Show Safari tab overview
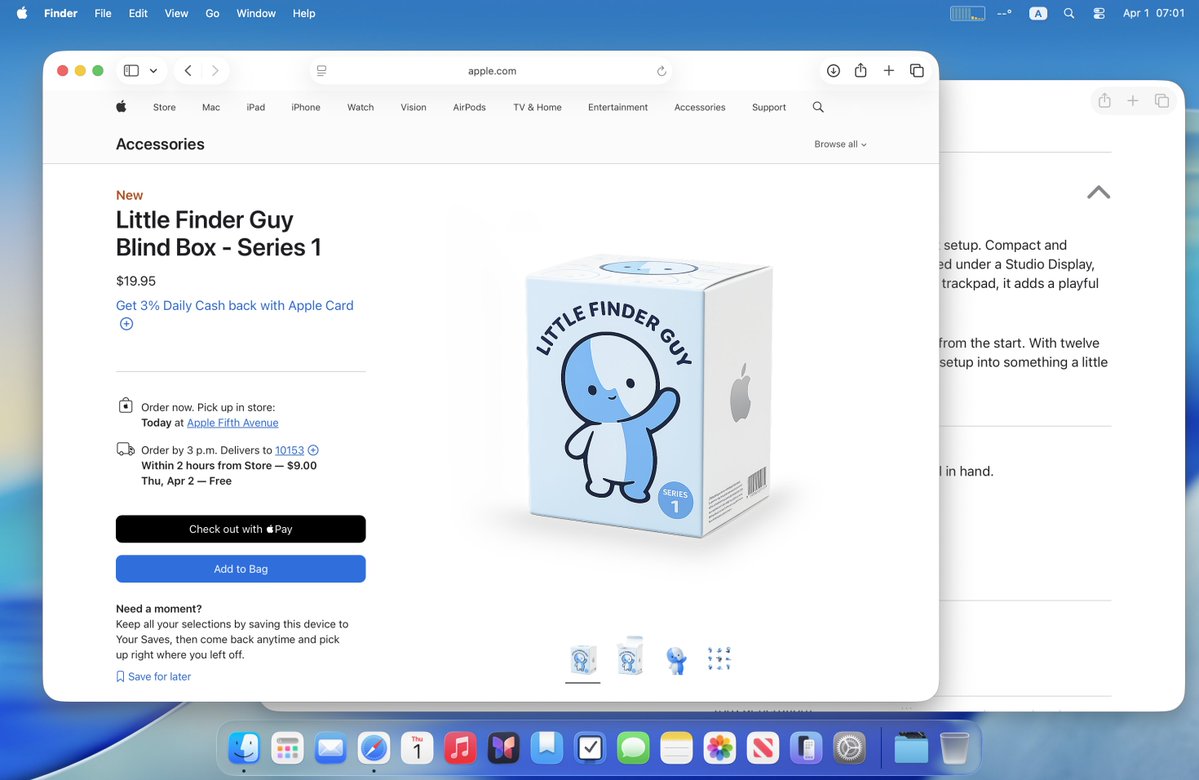 click(917, 70)
